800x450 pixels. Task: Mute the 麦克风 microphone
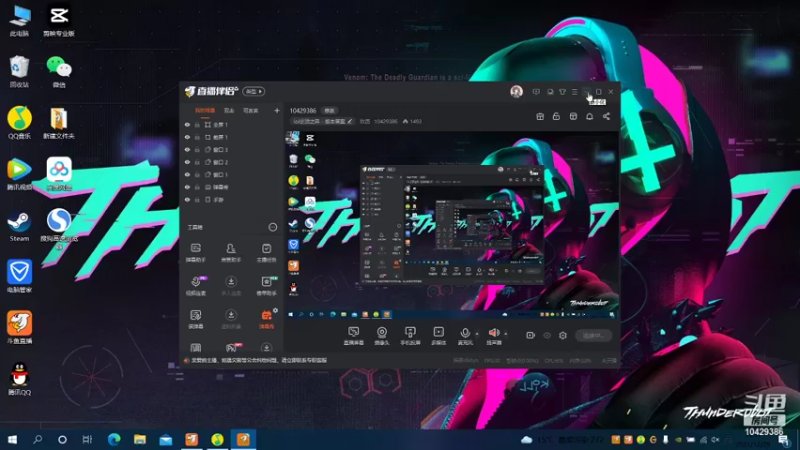tap(465, 336)
